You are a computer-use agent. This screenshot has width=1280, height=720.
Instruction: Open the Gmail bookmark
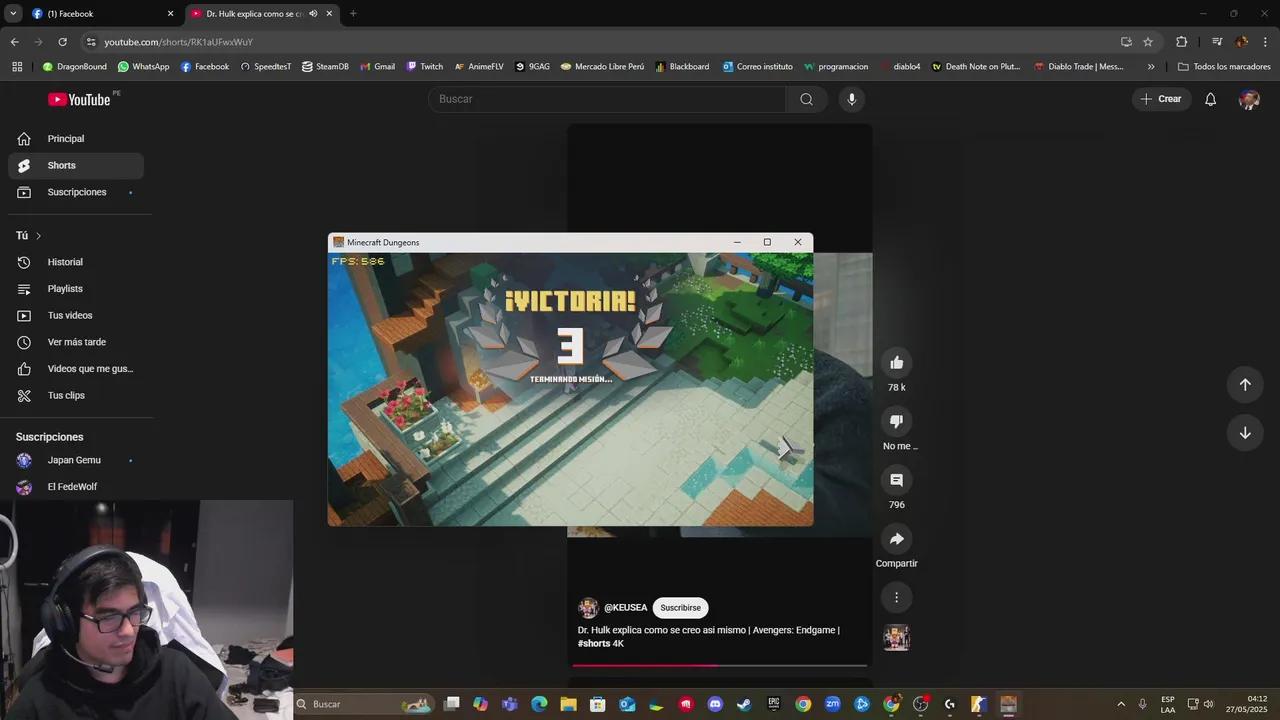[377, 67]
